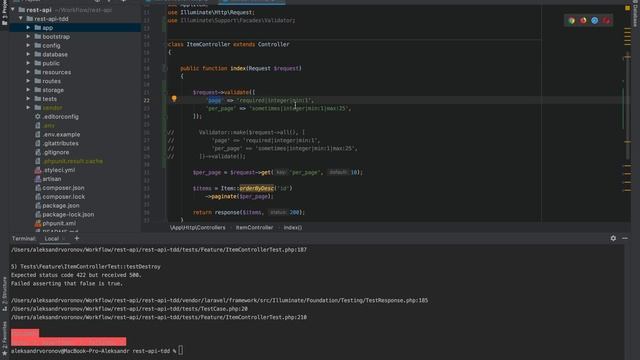Viewport: 640px width, 360px height.
Task: Select the .env file
Action: (48, 126)
